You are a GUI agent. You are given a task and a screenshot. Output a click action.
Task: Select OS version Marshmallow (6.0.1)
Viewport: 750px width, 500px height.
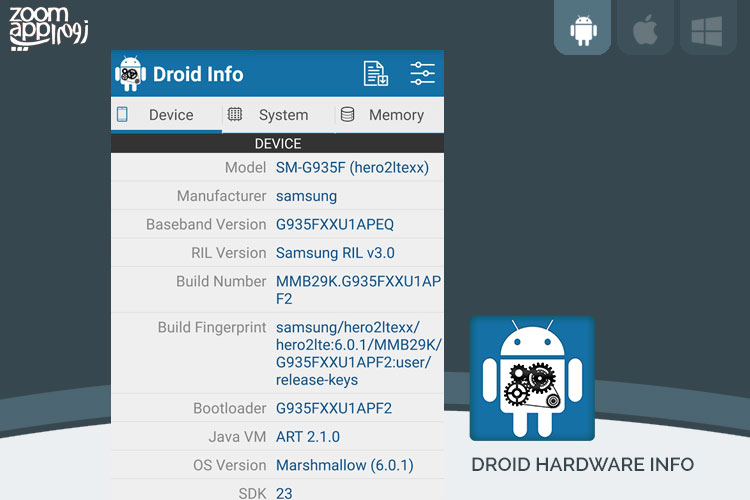click(x=345, y=465)
